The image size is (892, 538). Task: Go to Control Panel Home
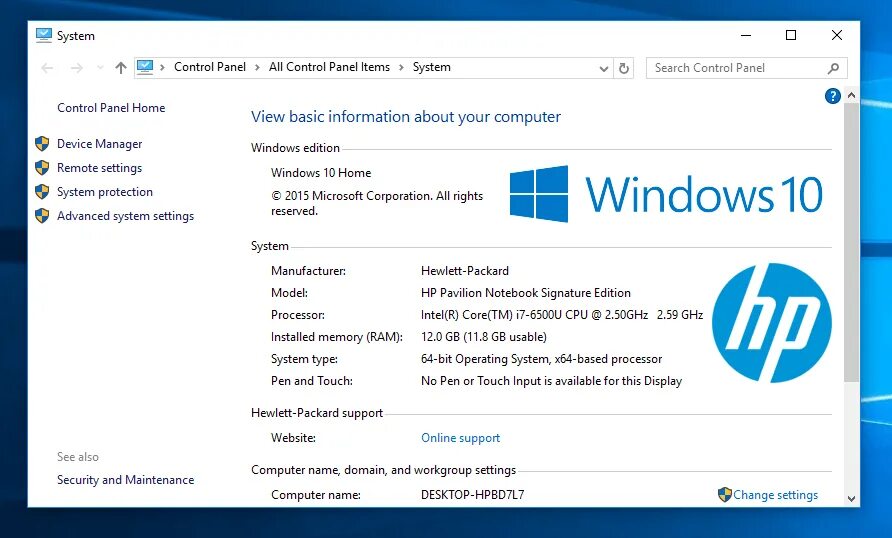click(x=111, y=108)
